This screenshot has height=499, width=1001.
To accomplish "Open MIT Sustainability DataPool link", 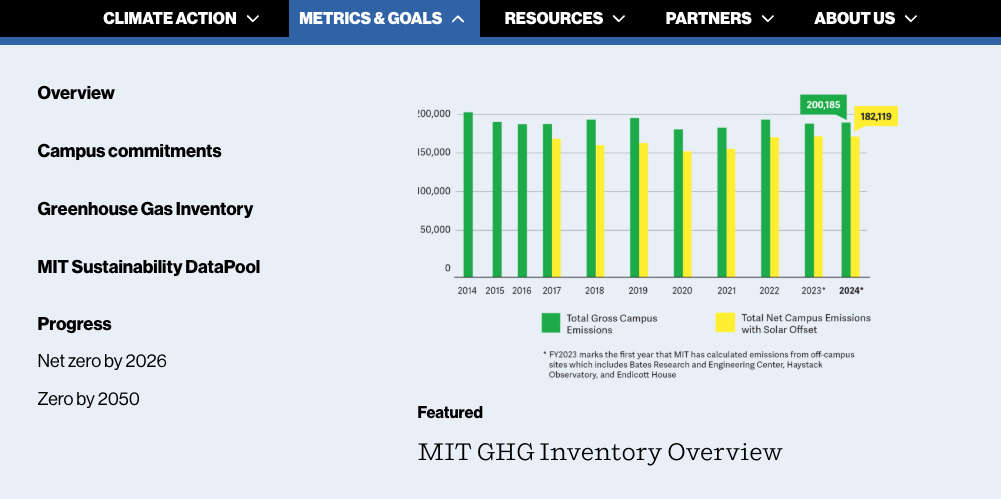I will tap(149, 267).
